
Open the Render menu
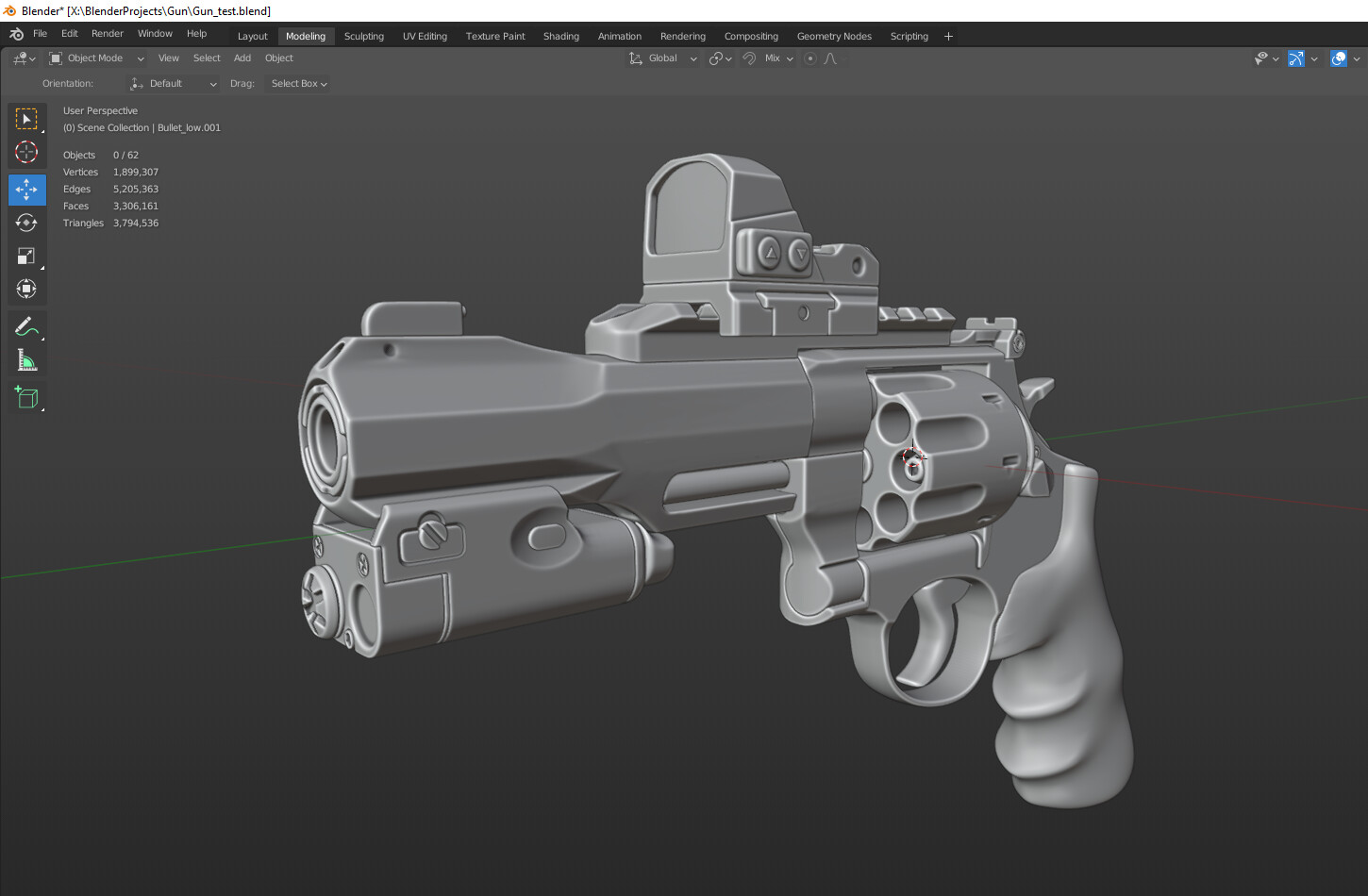coord(107,33)
